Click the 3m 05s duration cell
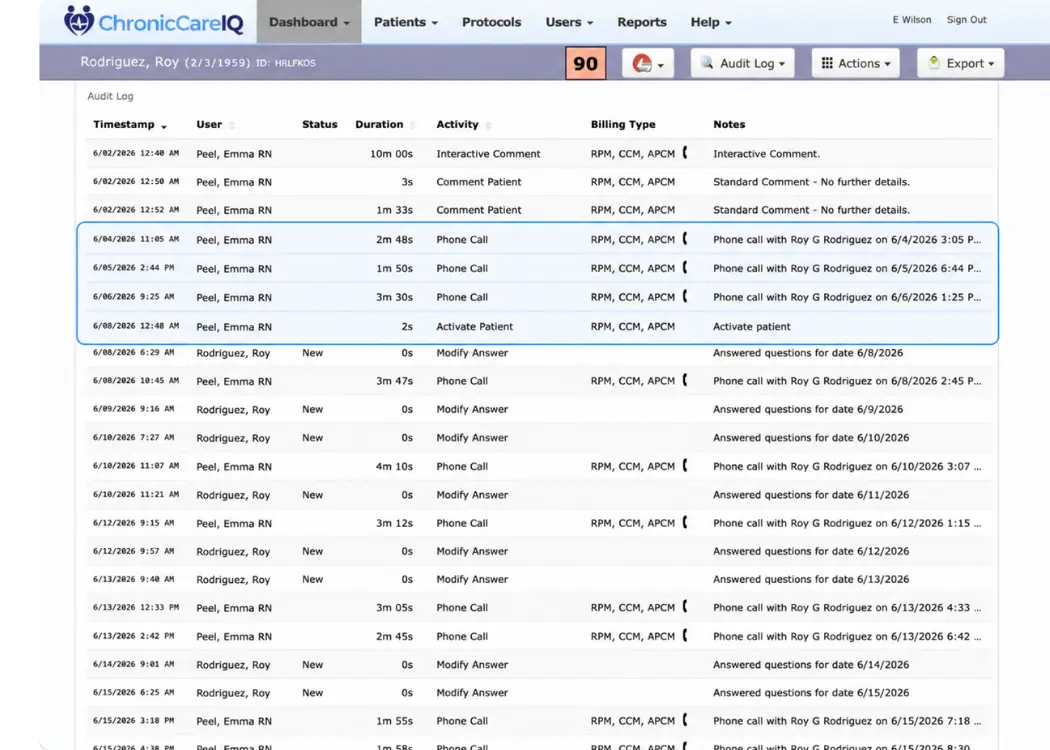The image size is (1050, 750). click(394, 607)
